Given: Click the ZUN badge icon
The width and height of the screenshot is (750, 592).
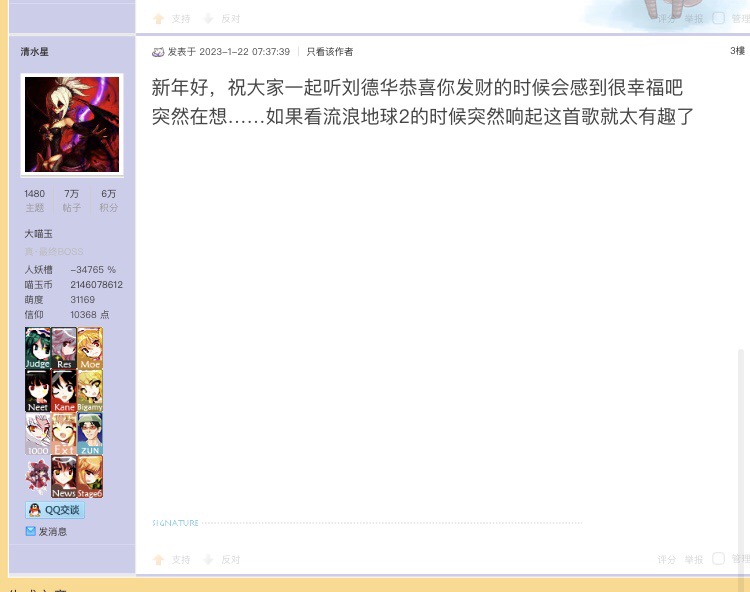Looking at the screenshot, I should pyautogui.click(x=90, y=435).
